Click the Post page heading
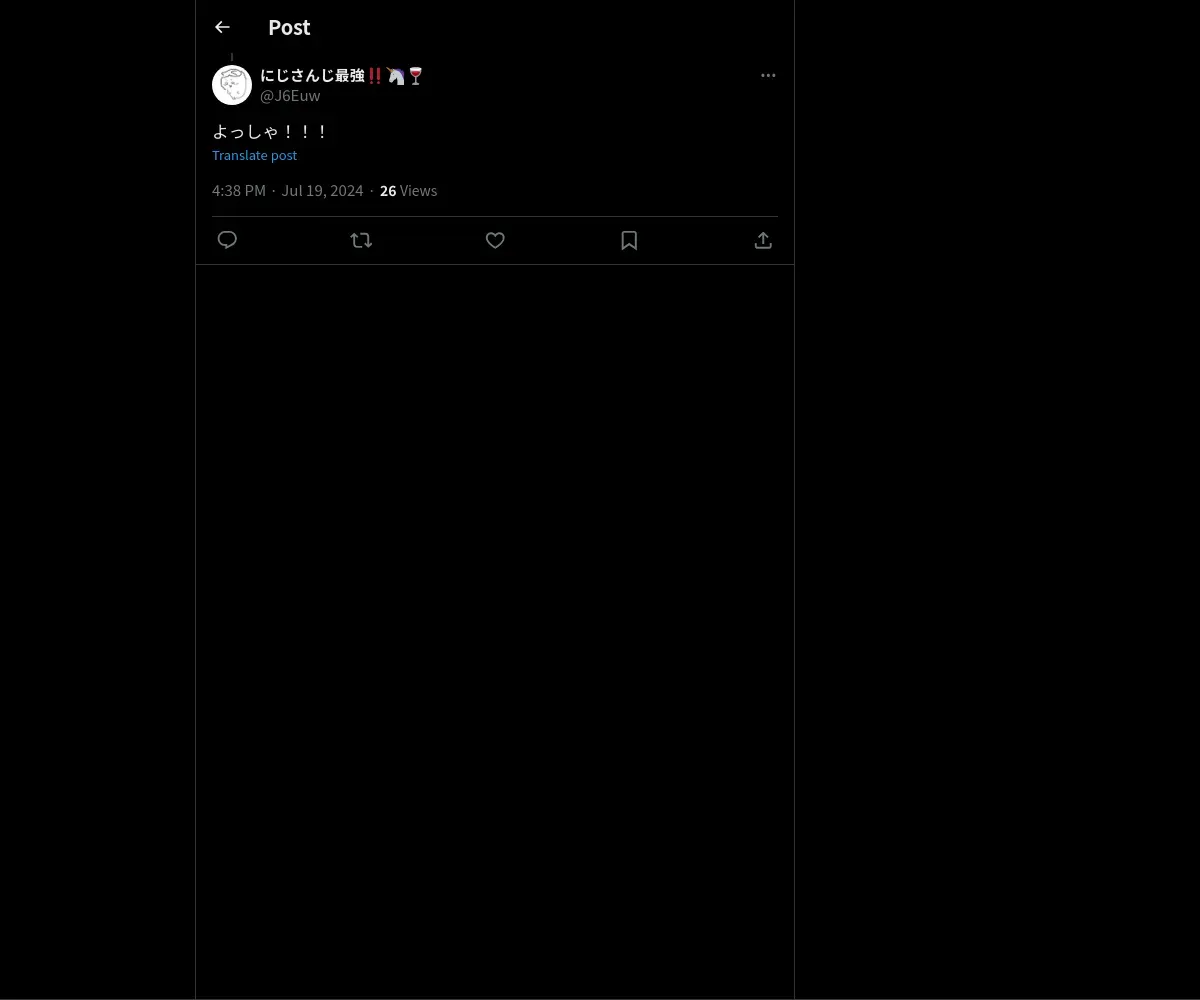 click(x=289, y=27)
